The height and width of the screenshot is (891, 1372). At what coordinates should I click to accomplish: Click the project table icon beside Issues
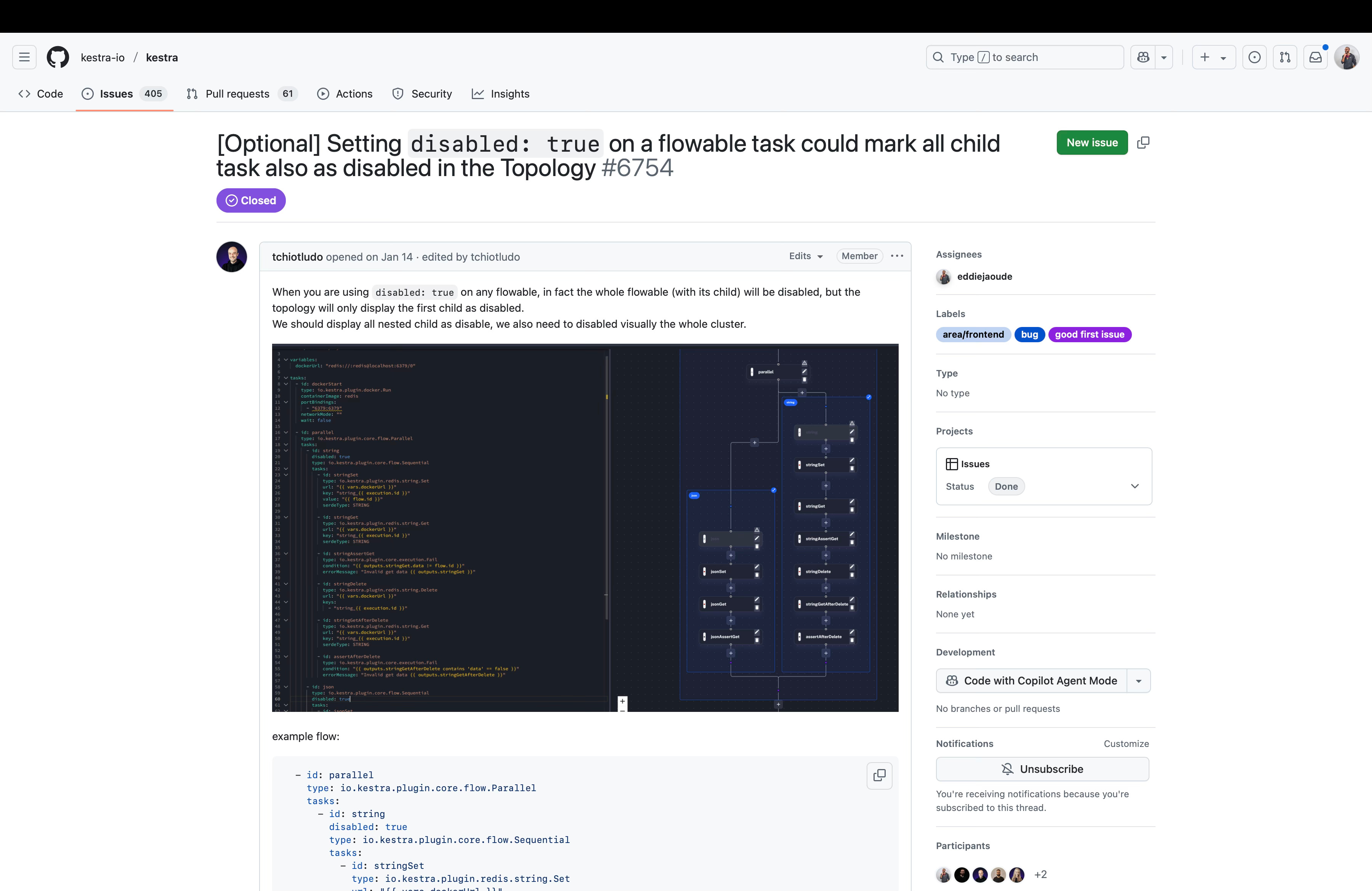(952, 464)
